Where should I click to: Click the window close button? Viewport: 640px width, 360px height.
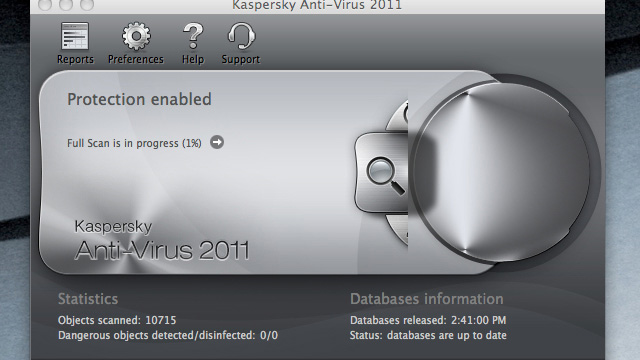tap(45, 4)
